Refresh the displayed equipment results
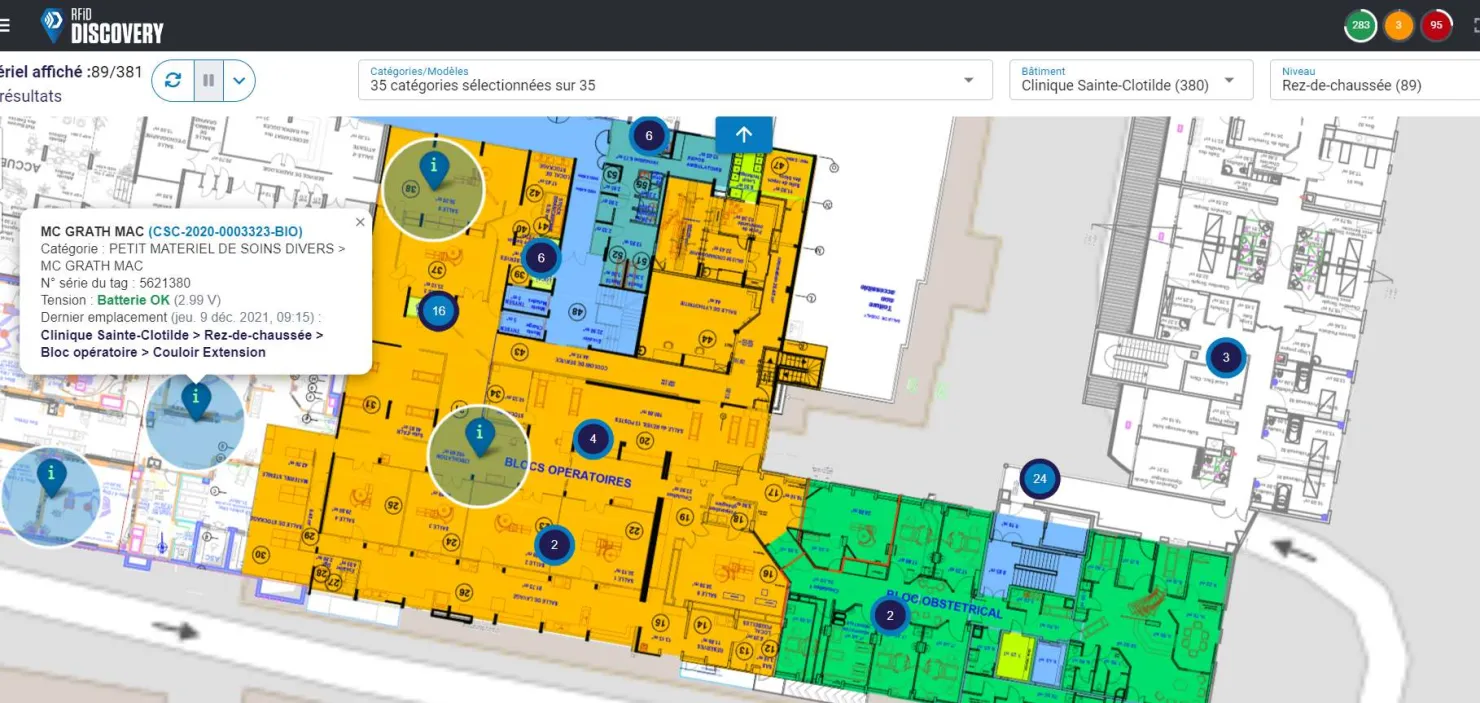Viewport: 1480px width, 703px height. tap(173, 81)
